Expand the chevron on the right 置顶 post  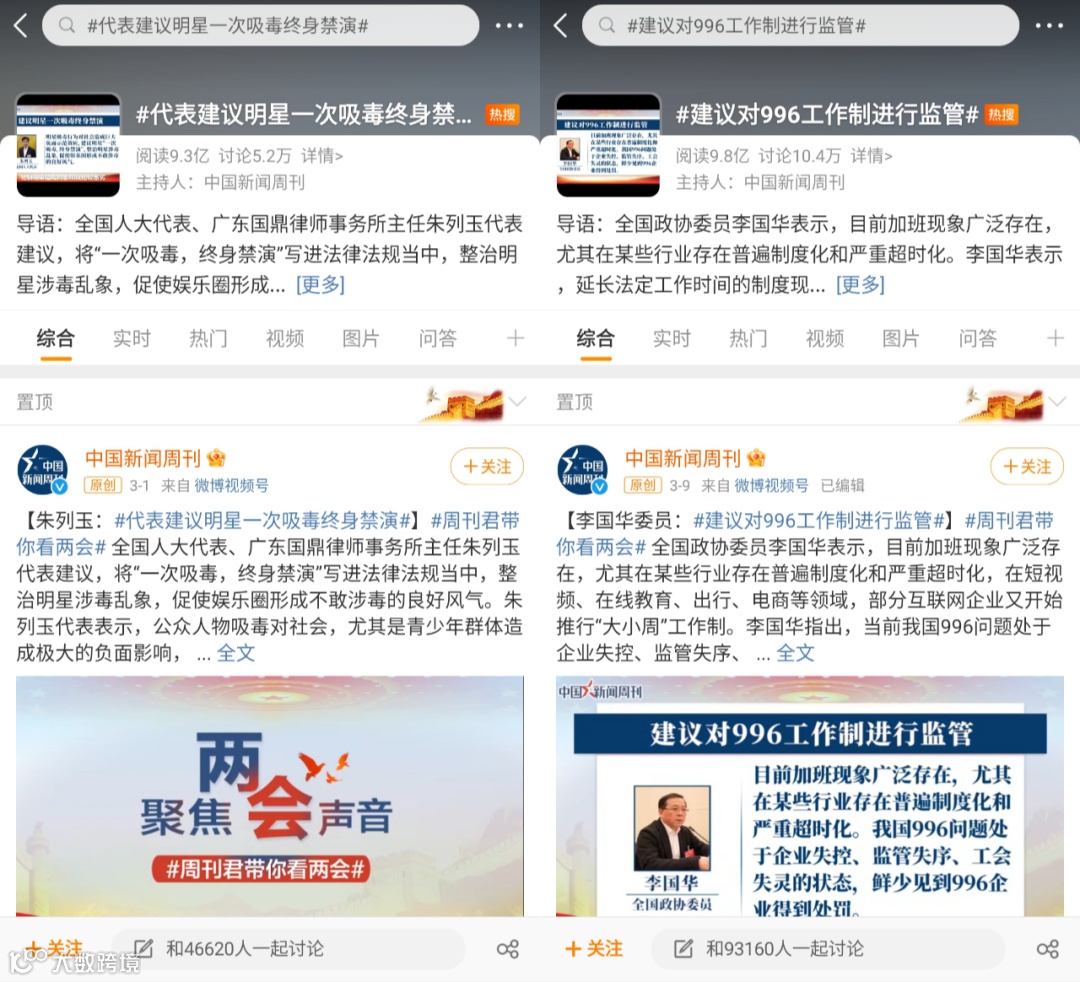pyautogui.click(x=1057, y=401)
